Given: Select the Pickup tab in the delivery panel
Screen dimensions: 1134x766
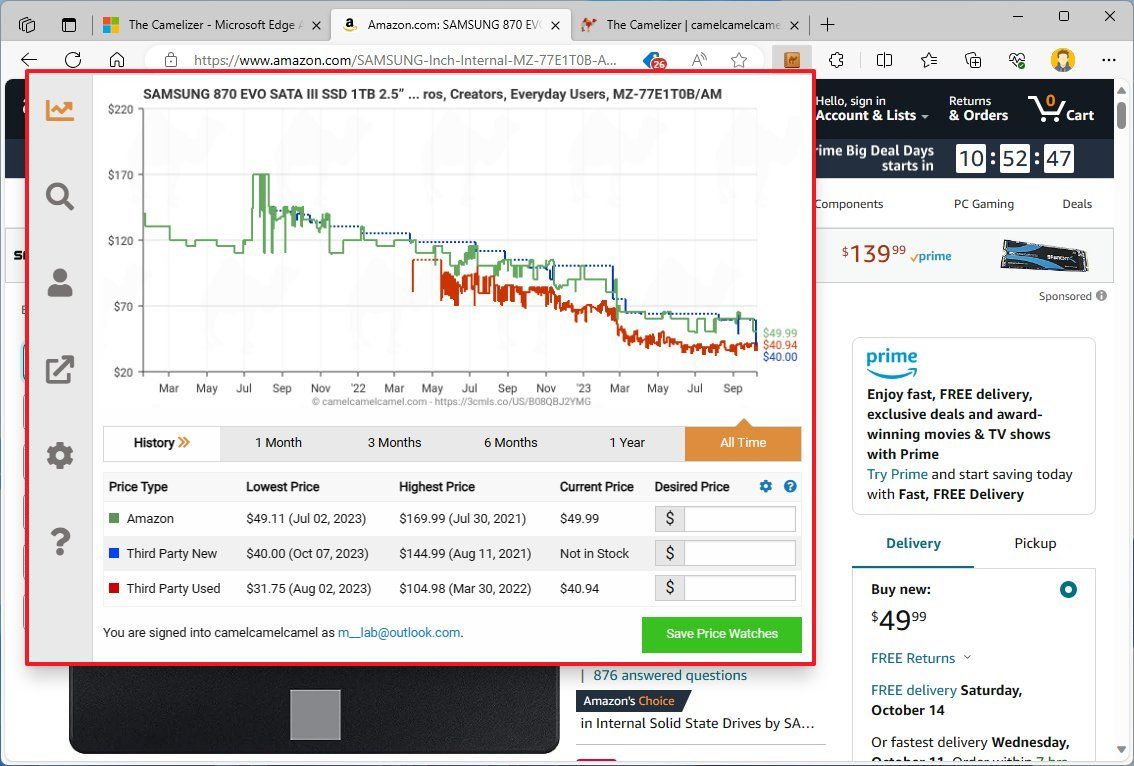Looking at the screenshot, I should point(1035,543).
